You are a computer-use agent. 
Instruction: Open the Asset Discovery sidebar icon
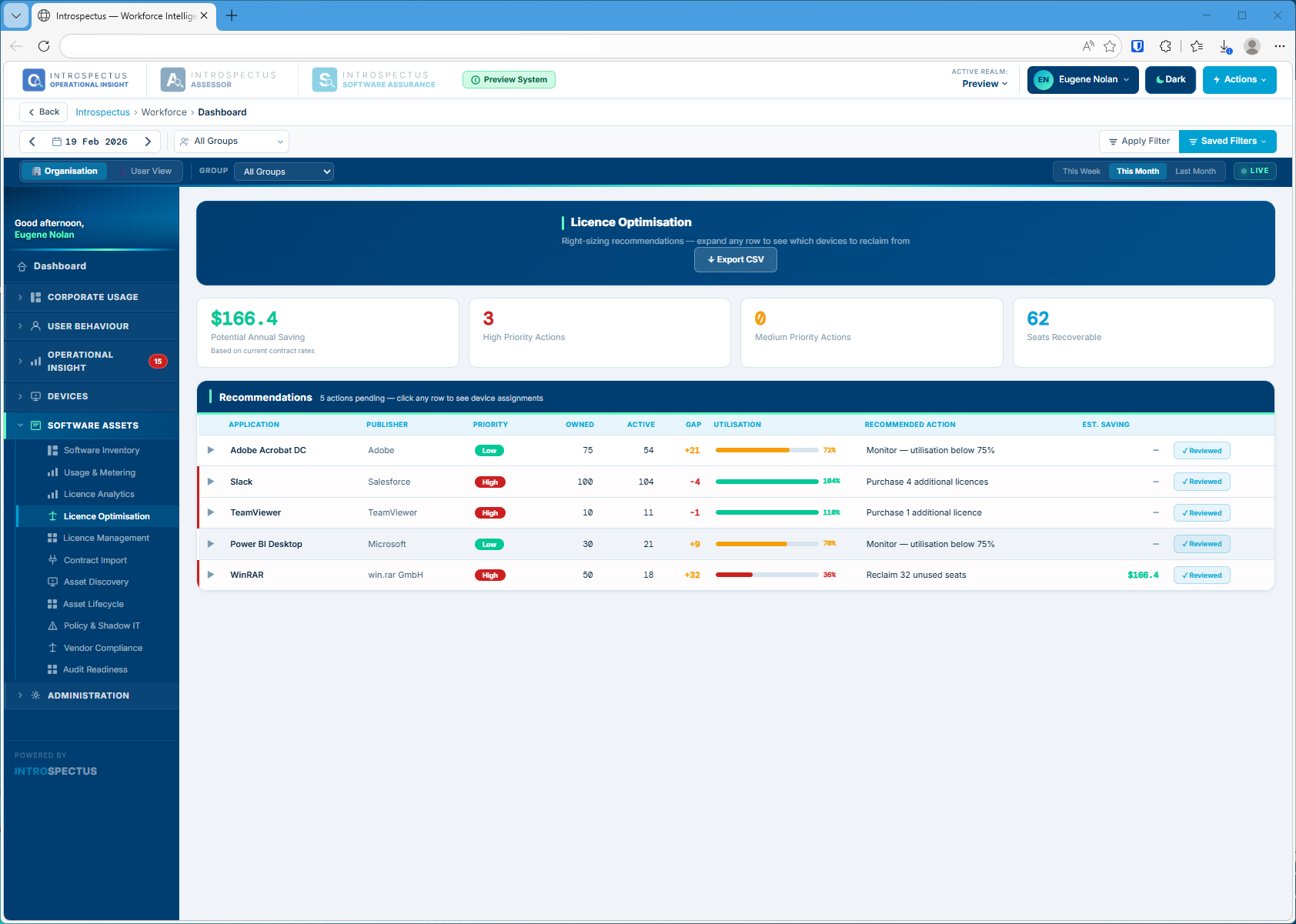pos(51,582)
